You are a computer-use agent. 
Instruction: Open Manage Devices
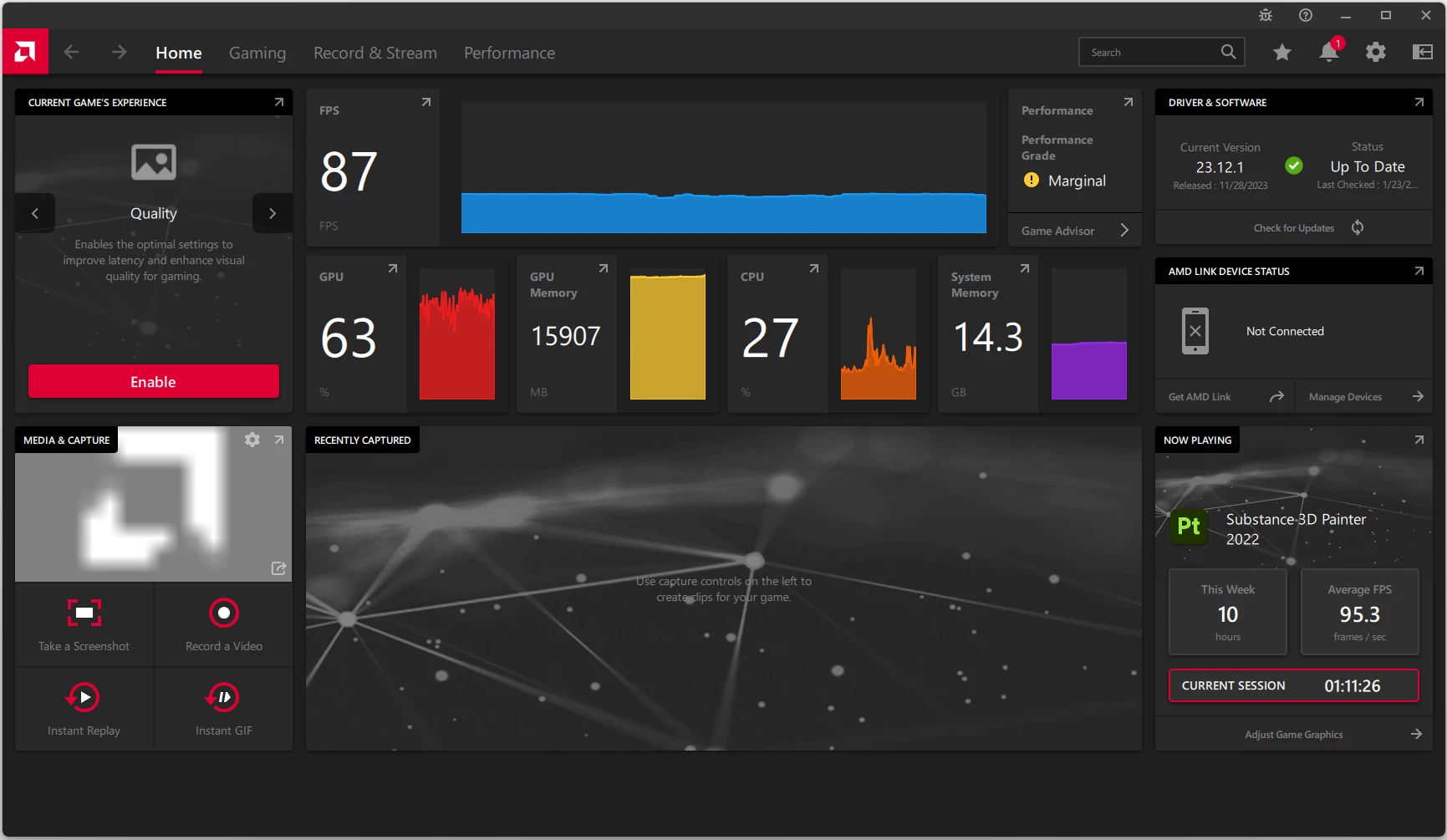[x=1364, y=397]
